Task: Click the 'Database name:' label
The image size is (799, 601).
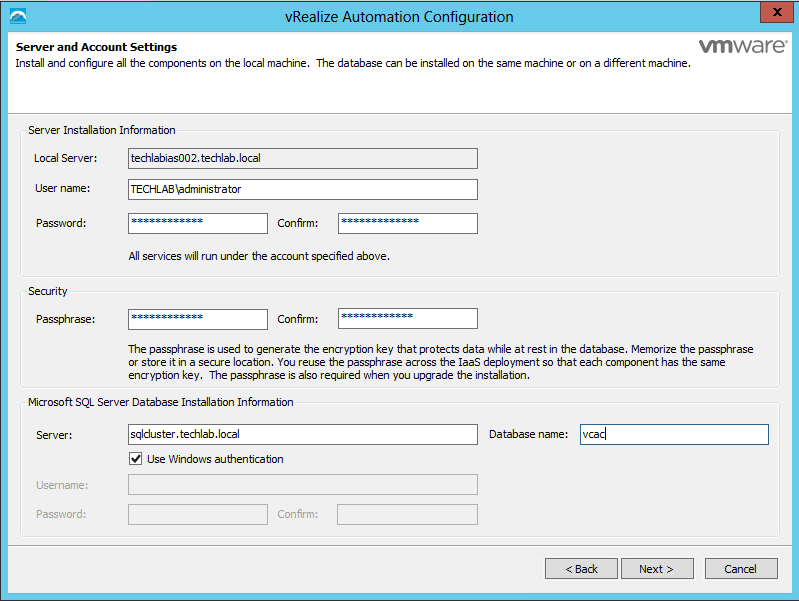Action: click(x=528, y=434)
